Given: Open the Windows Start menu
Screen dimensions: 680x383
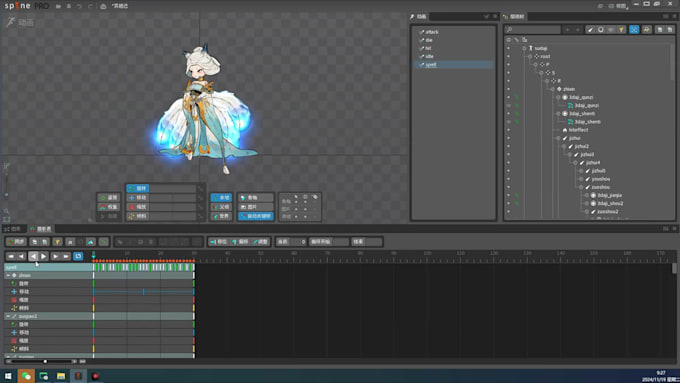Looking at the screenshot, I should pyautogui.click(x=8, y=376).
